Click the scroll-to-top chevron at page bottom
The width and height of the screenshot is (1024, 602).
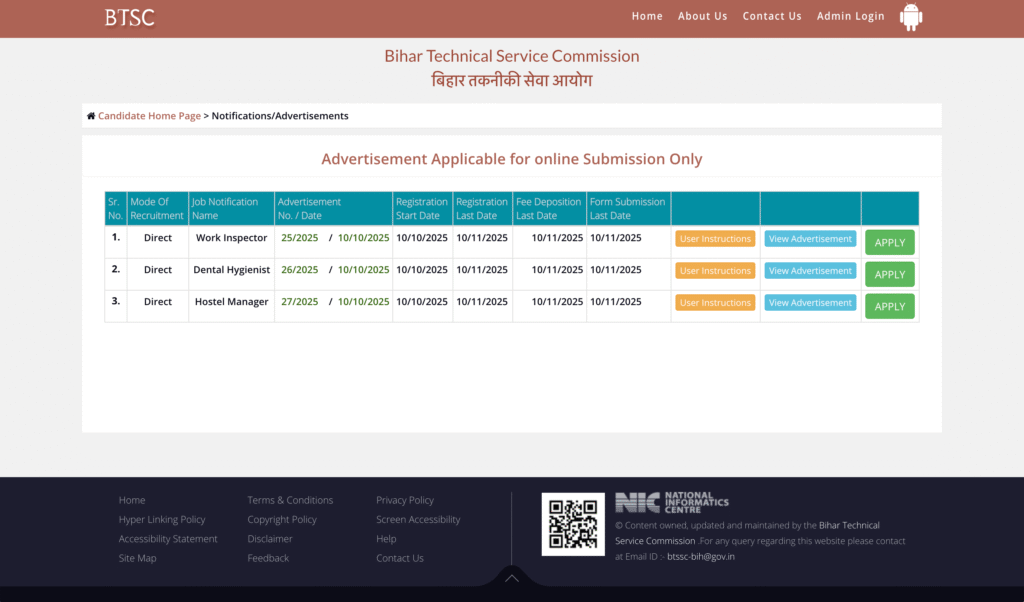point(512,578)
